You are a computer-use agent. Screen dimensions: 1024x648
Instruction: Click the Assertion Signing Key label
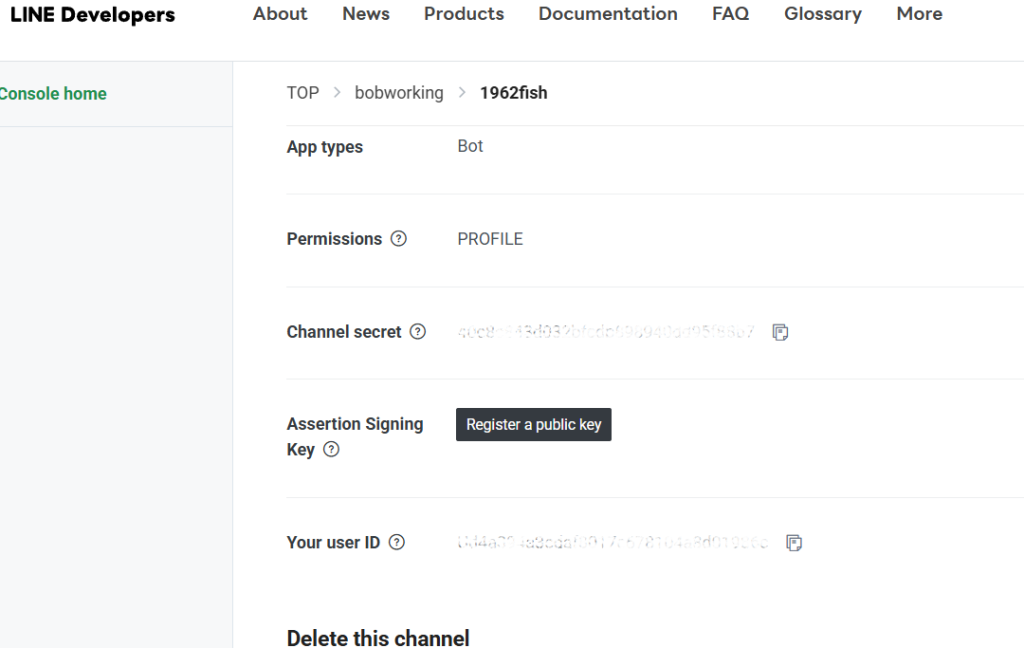pos(355,436)
